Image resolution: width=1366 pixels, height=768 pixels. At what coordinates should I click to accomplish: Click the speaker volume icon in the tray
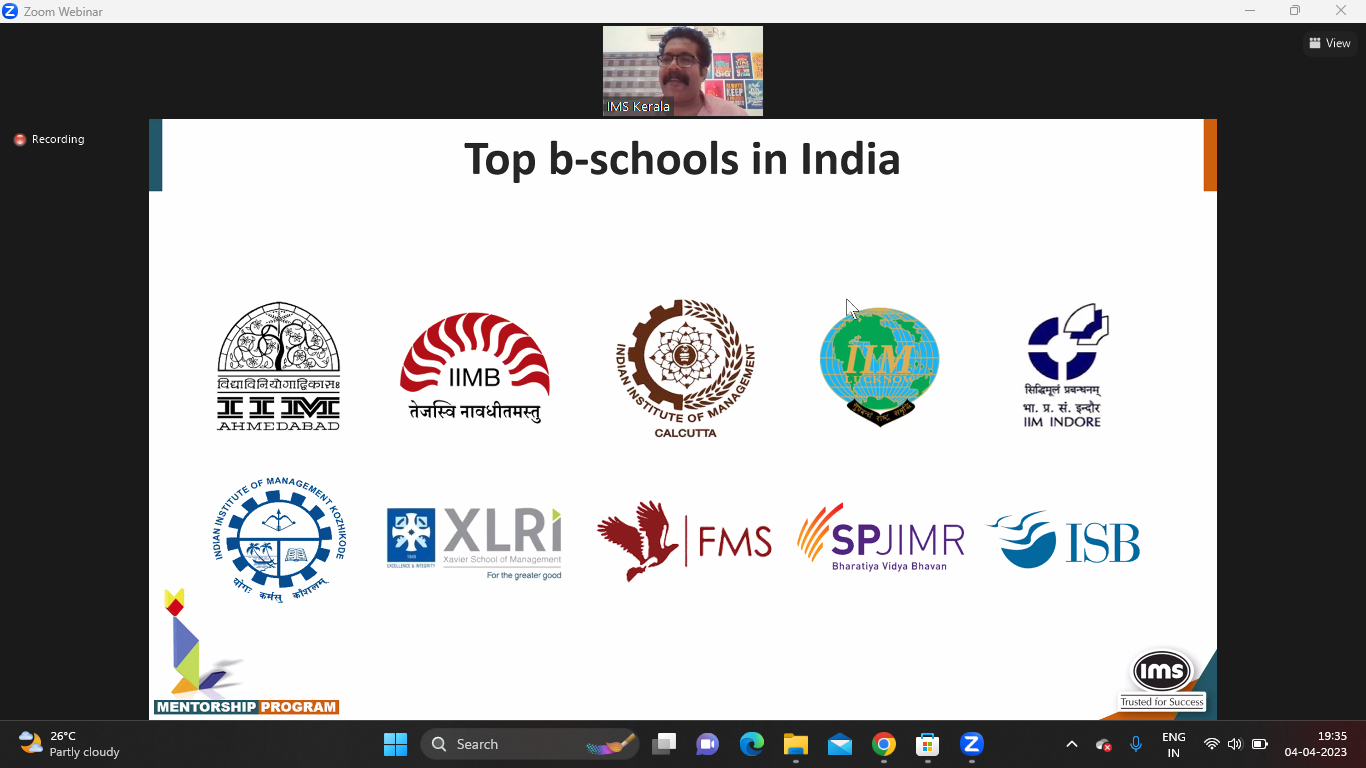click(1235, 744)
